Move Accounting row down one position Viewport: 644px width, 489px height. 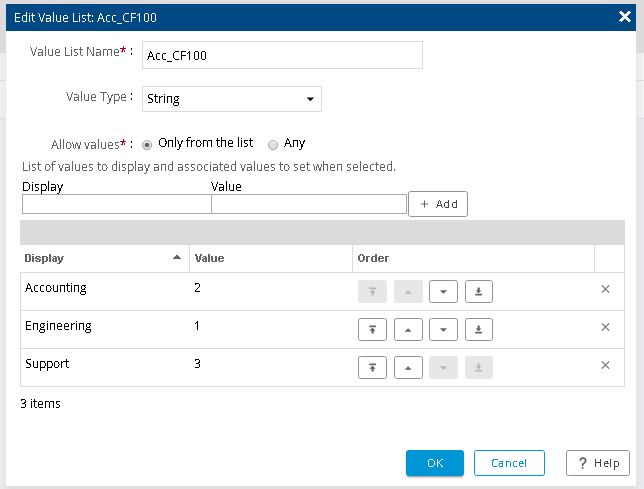pyautogui.click(x=443, y=291)
